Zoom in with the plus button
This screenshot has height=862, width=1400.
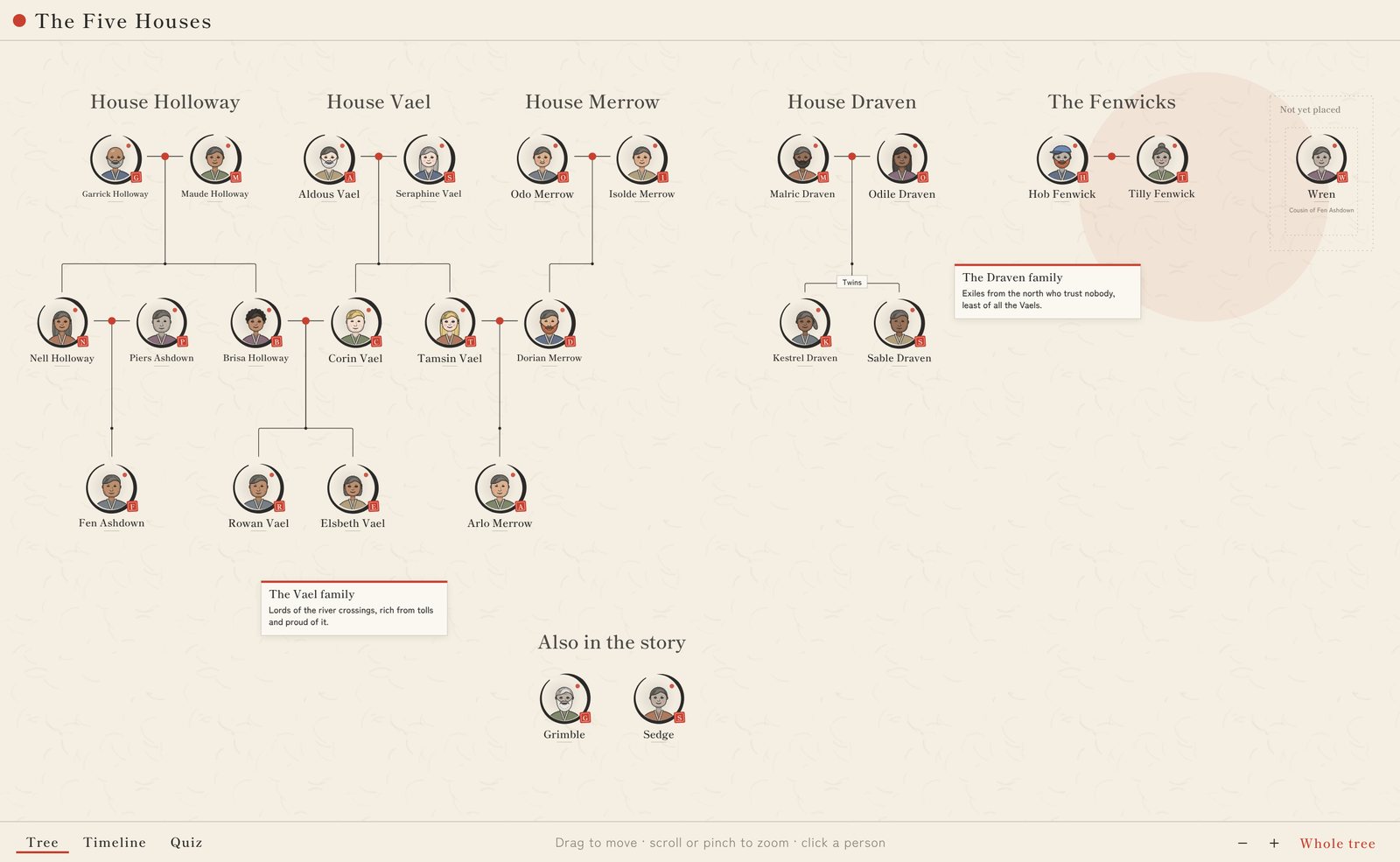tap(1274, 843)
